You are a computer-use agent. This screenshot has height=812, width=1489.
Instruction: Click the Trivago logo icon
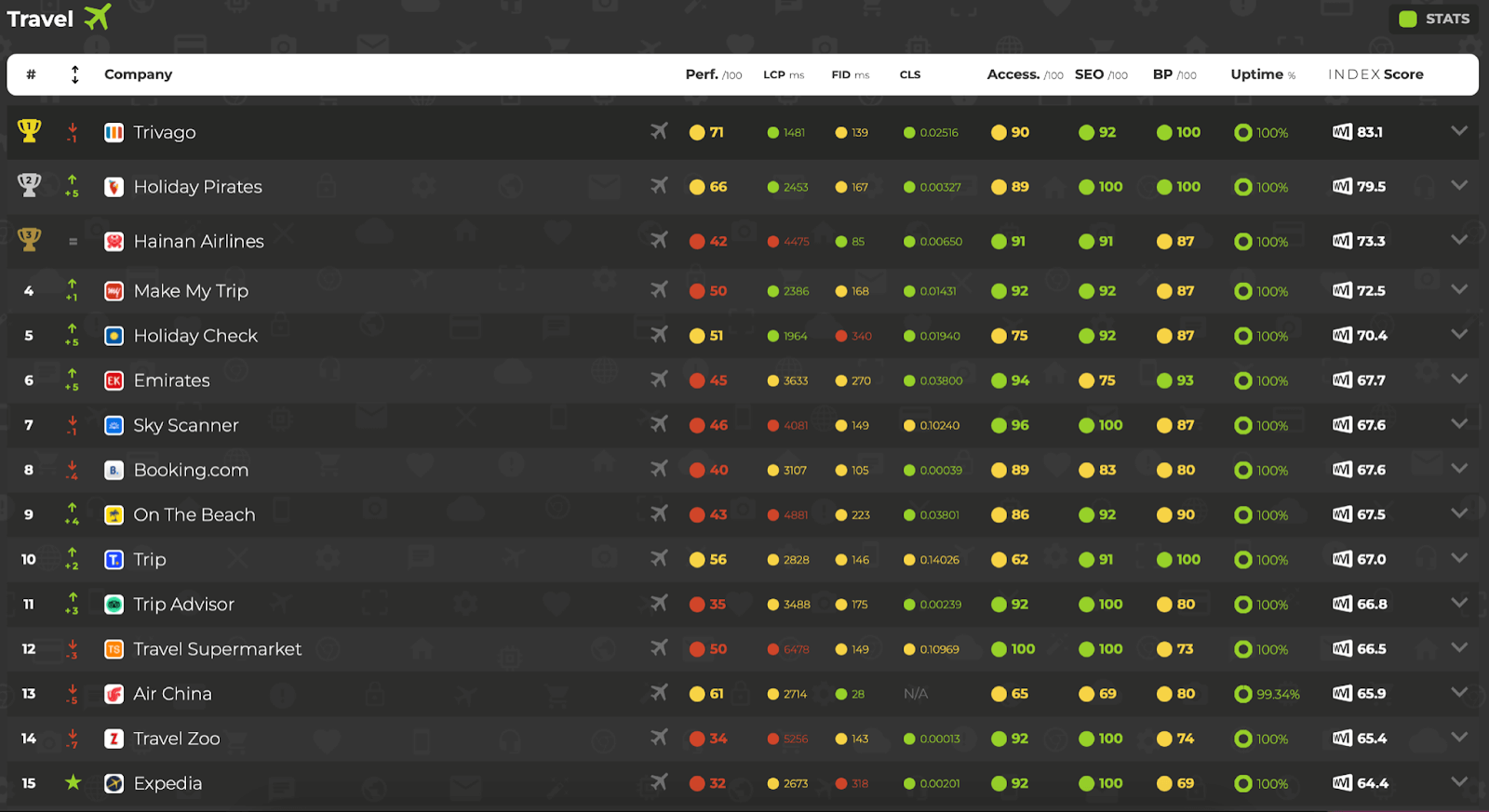coord(114,132)
